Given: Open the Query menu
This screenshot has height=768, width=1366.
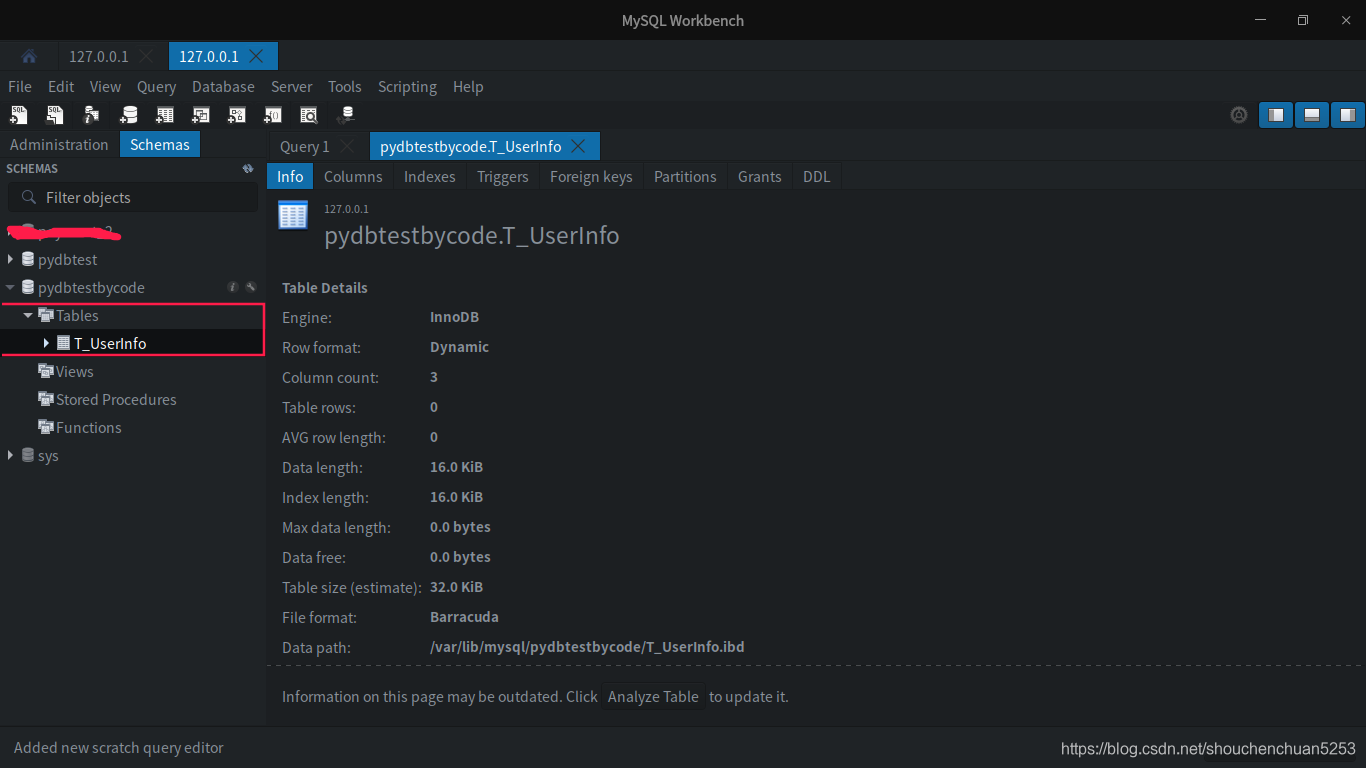Looking at the screenshot, I should 157,87.
